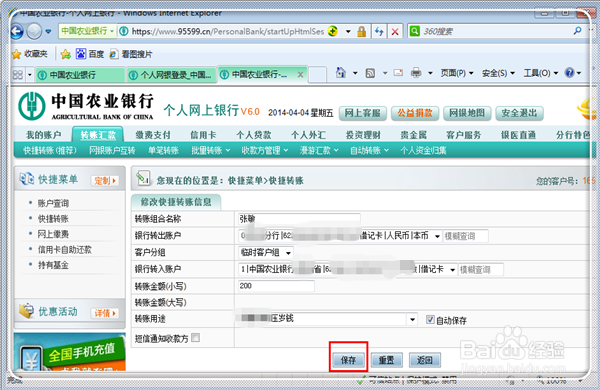Toggle the 自动保存 checkbox
The height and width of the screenshot is (390, 600).
pyautogui.click(x=430, y=319)
